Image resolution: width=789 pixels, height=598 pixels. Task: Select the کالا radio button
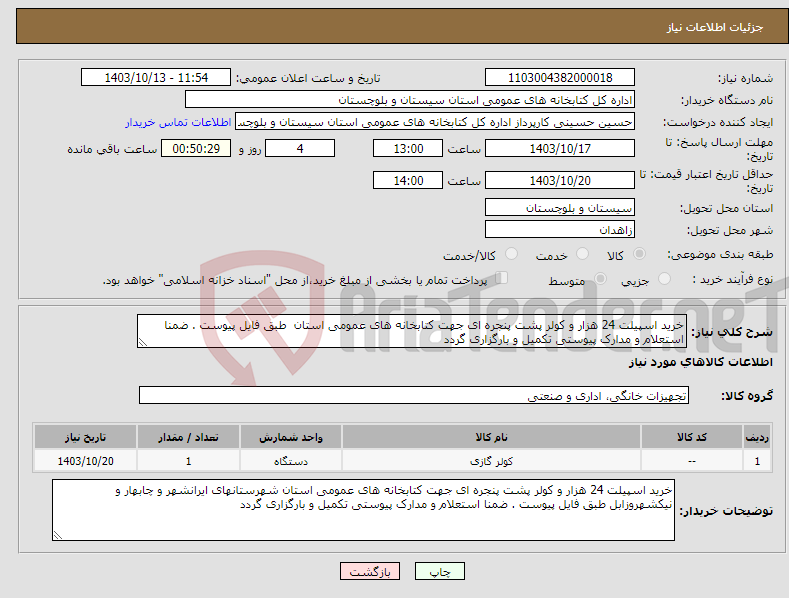click(640, 254)
